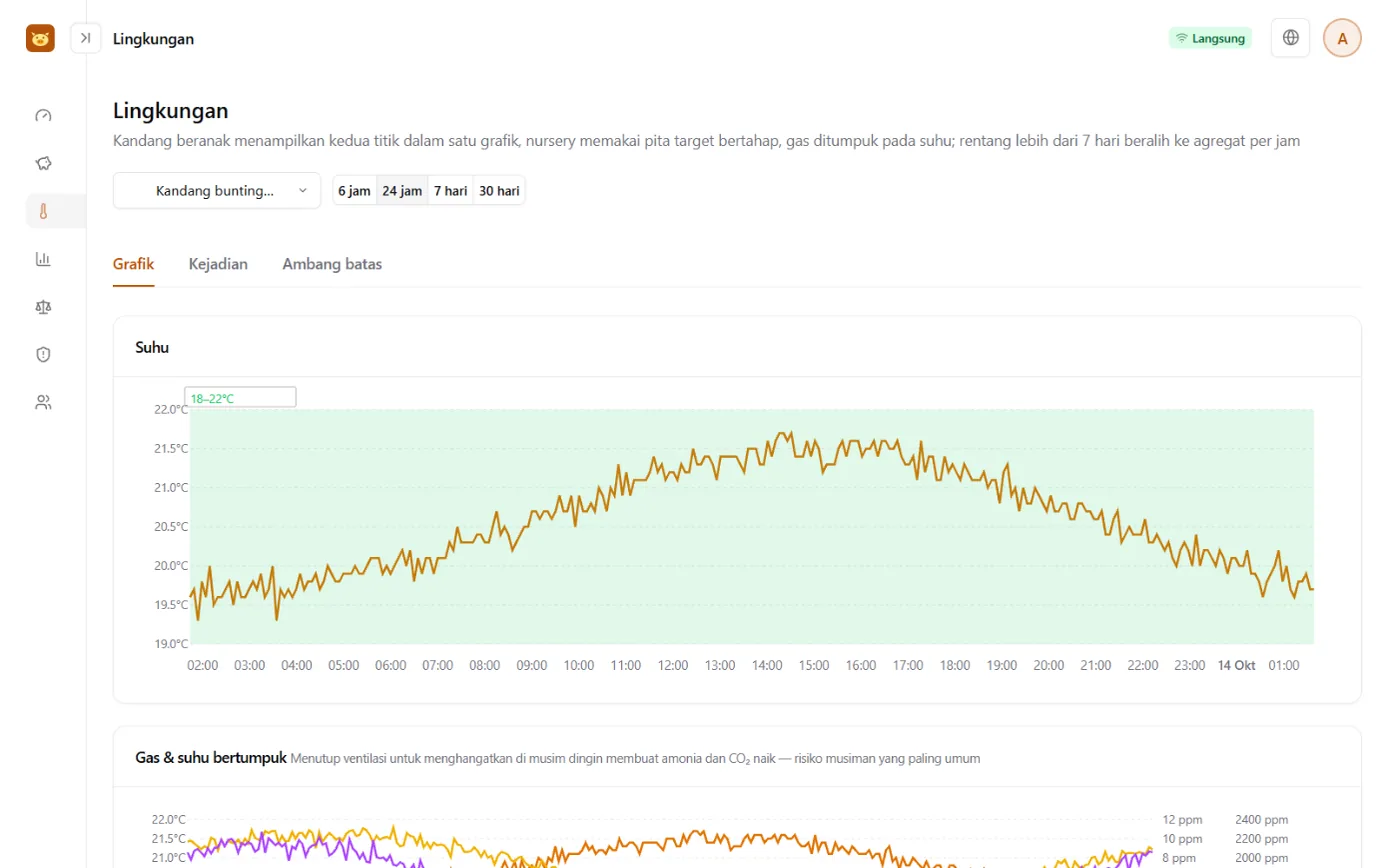Screen dimensions: 1388x868
Task: Click the 20.5°C y-axis label
Action: [170, 527]
